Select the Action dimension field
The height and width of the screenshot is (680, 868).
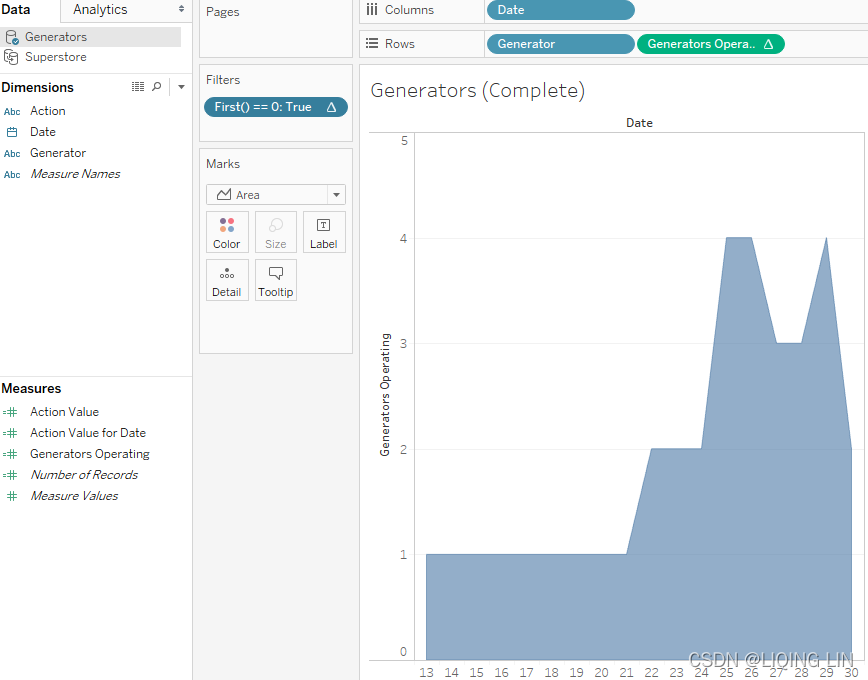[48, 111]
